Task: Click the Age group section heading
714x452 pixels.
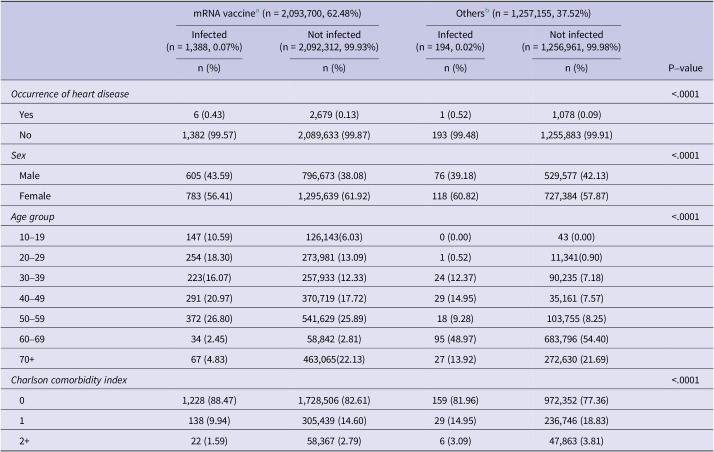Action: tap(33, 217)
